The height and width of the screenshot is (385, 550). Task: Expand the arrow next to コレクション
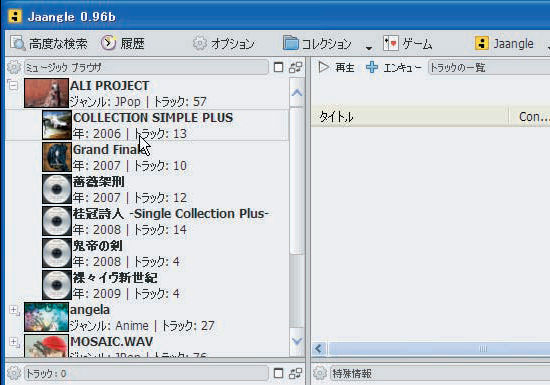pos(369,48)
